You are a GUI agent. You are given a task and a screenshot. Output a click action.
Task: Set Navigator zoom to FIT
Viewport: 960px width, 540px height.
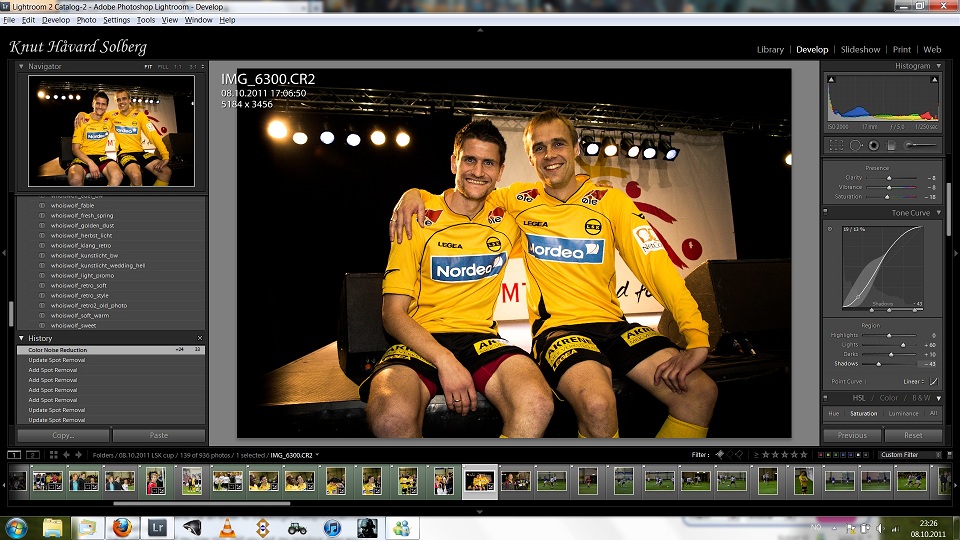click(148, 66)
